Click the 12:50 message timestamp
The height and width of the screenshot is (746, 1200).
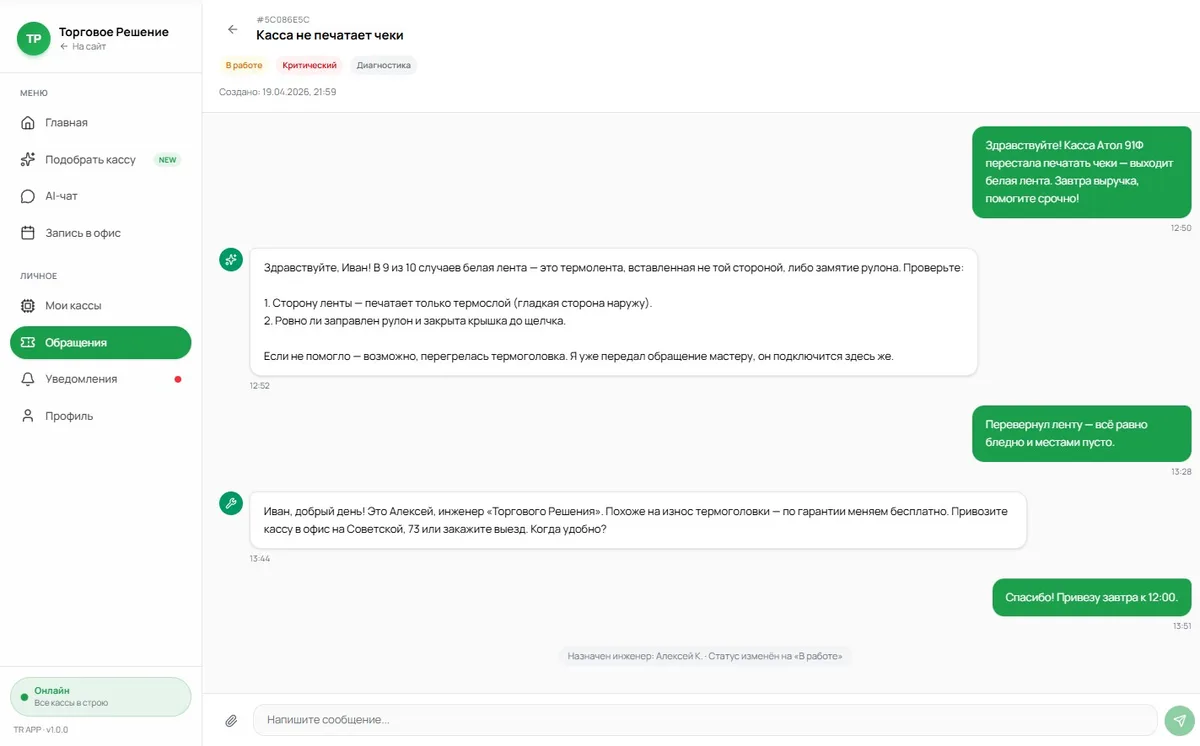(x=1181, y=228)
